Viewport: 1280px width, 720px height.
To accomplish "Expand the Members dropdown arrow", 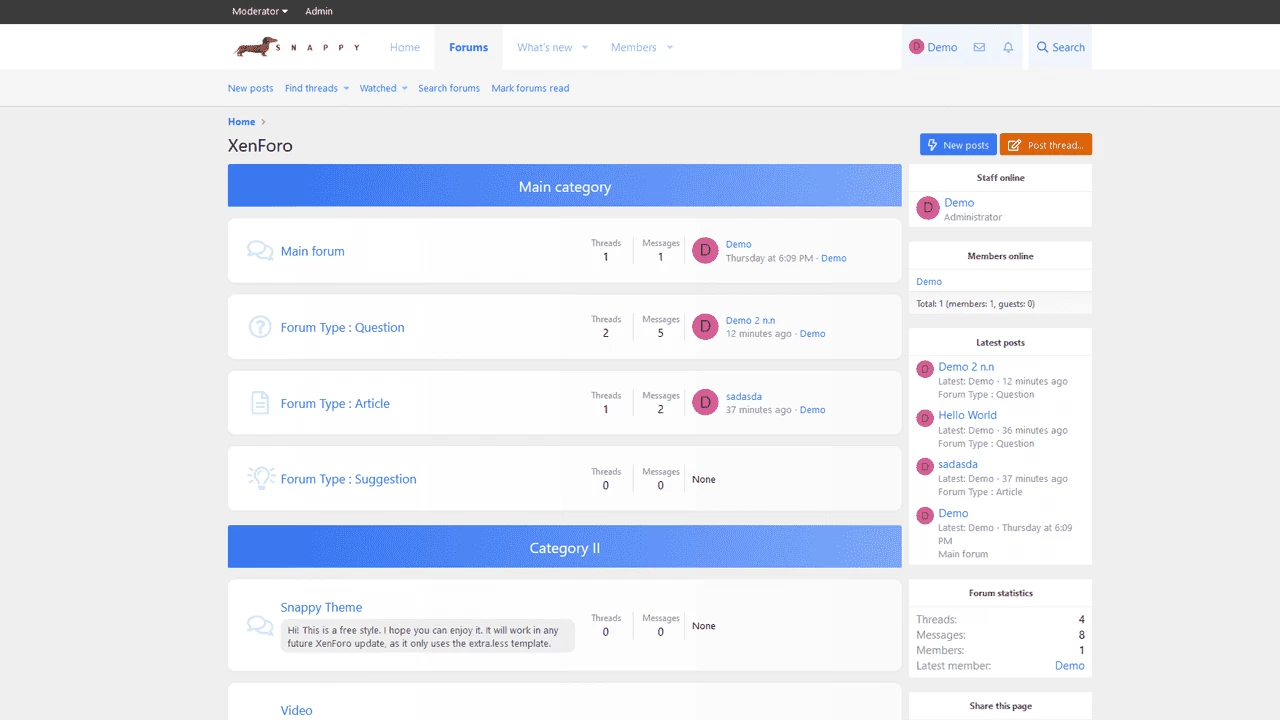I will (x=670, y=47).
